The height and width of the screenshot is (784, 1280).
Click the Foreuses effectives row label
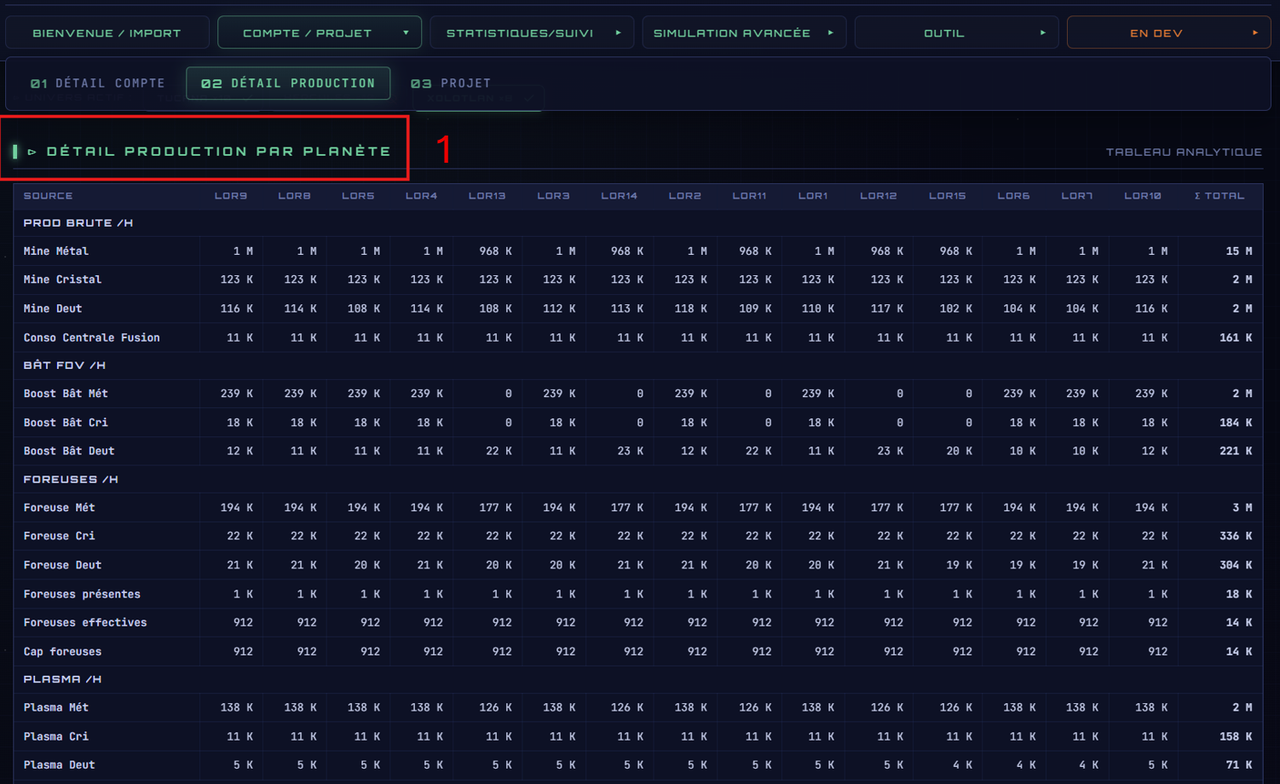coord(85,623)
